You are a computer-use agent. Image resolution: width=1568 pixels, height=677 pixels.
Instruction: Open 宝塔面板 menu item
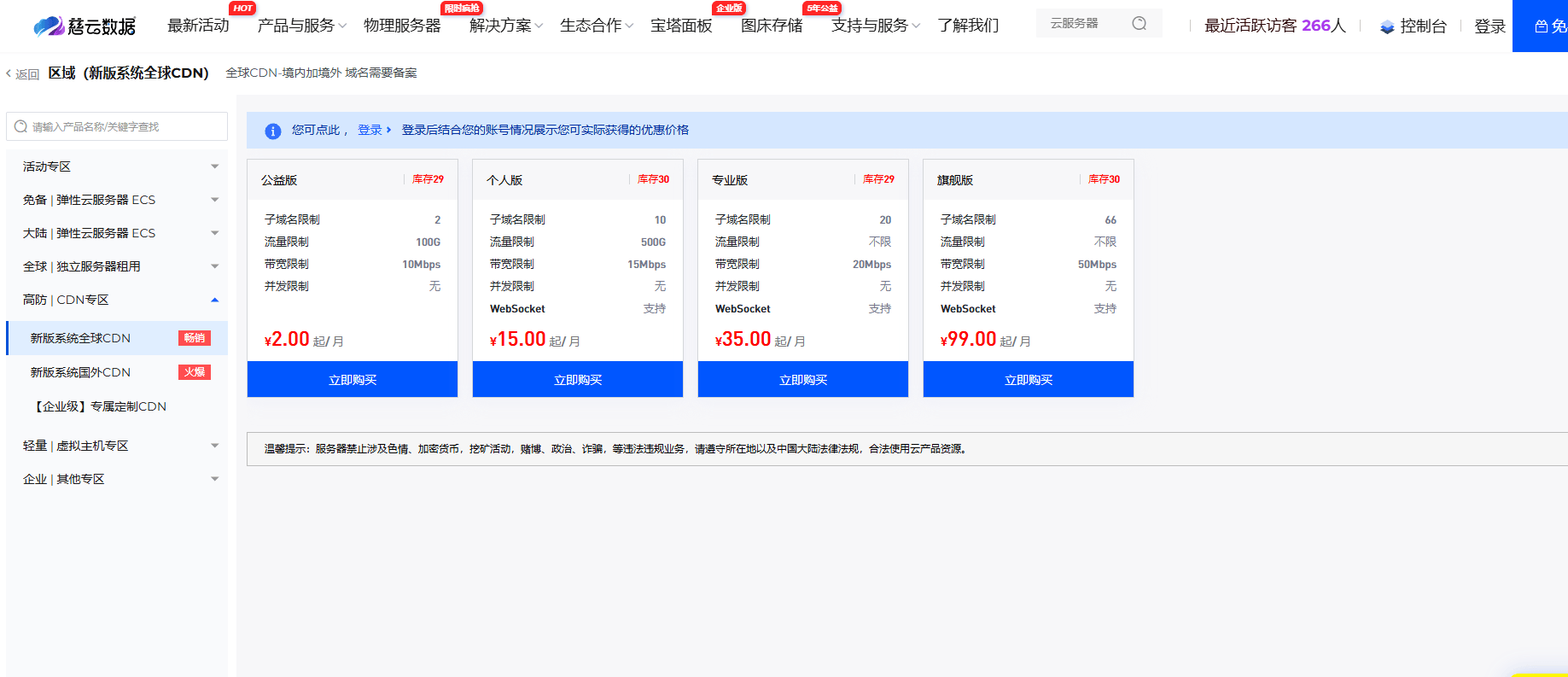(681, 26)
